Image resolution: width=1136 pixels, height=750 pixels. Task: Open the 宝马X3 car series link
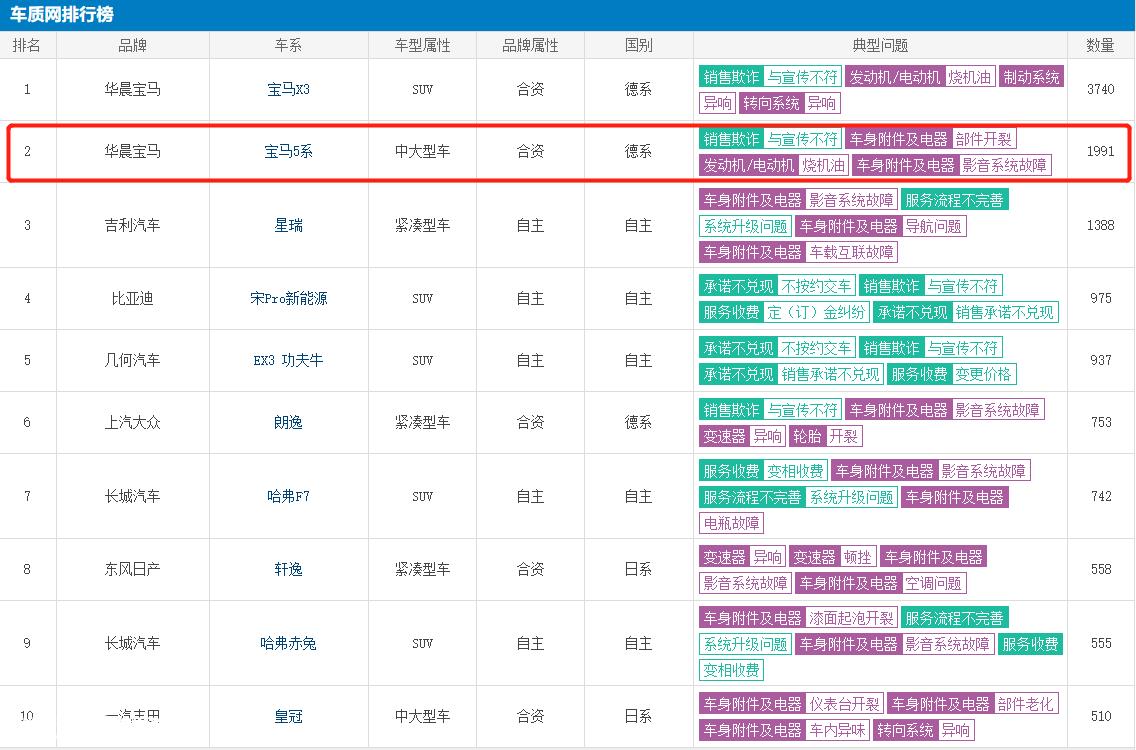tap(288, 90)
